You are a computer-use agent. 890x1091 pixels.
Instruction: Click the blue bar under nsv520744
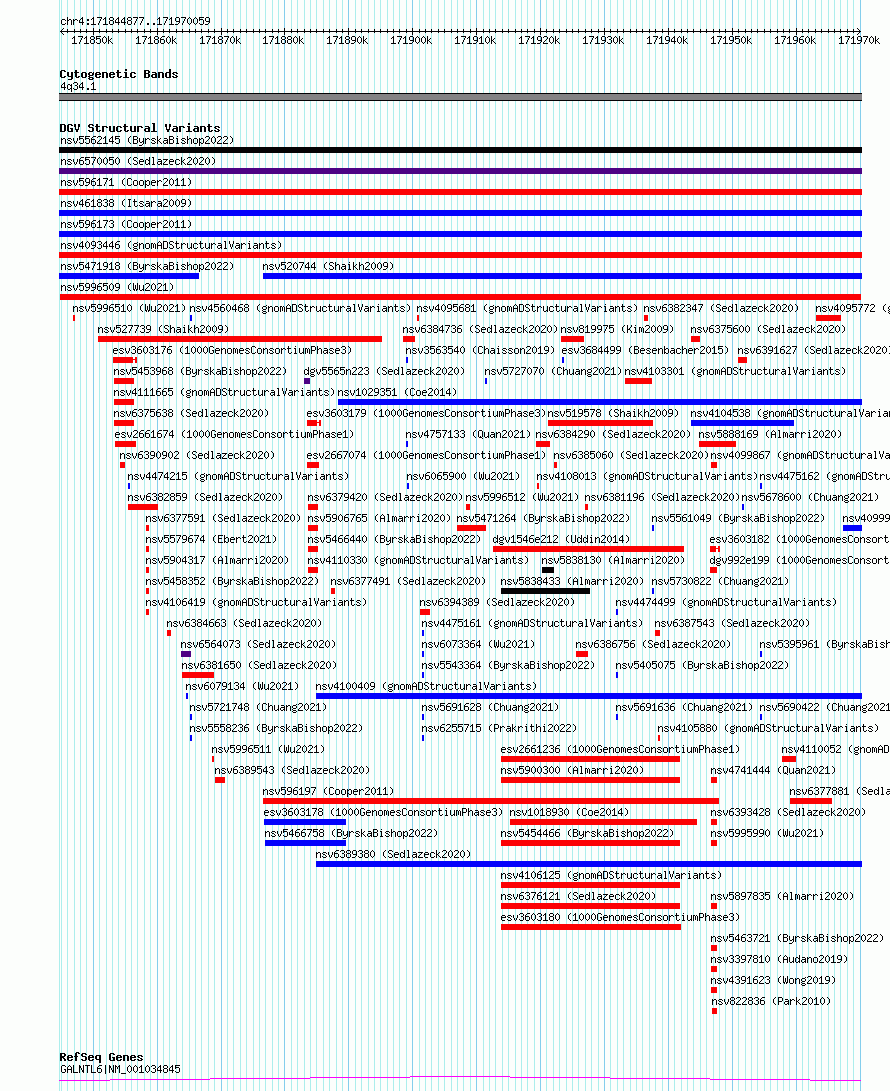(x=562, y=276)
